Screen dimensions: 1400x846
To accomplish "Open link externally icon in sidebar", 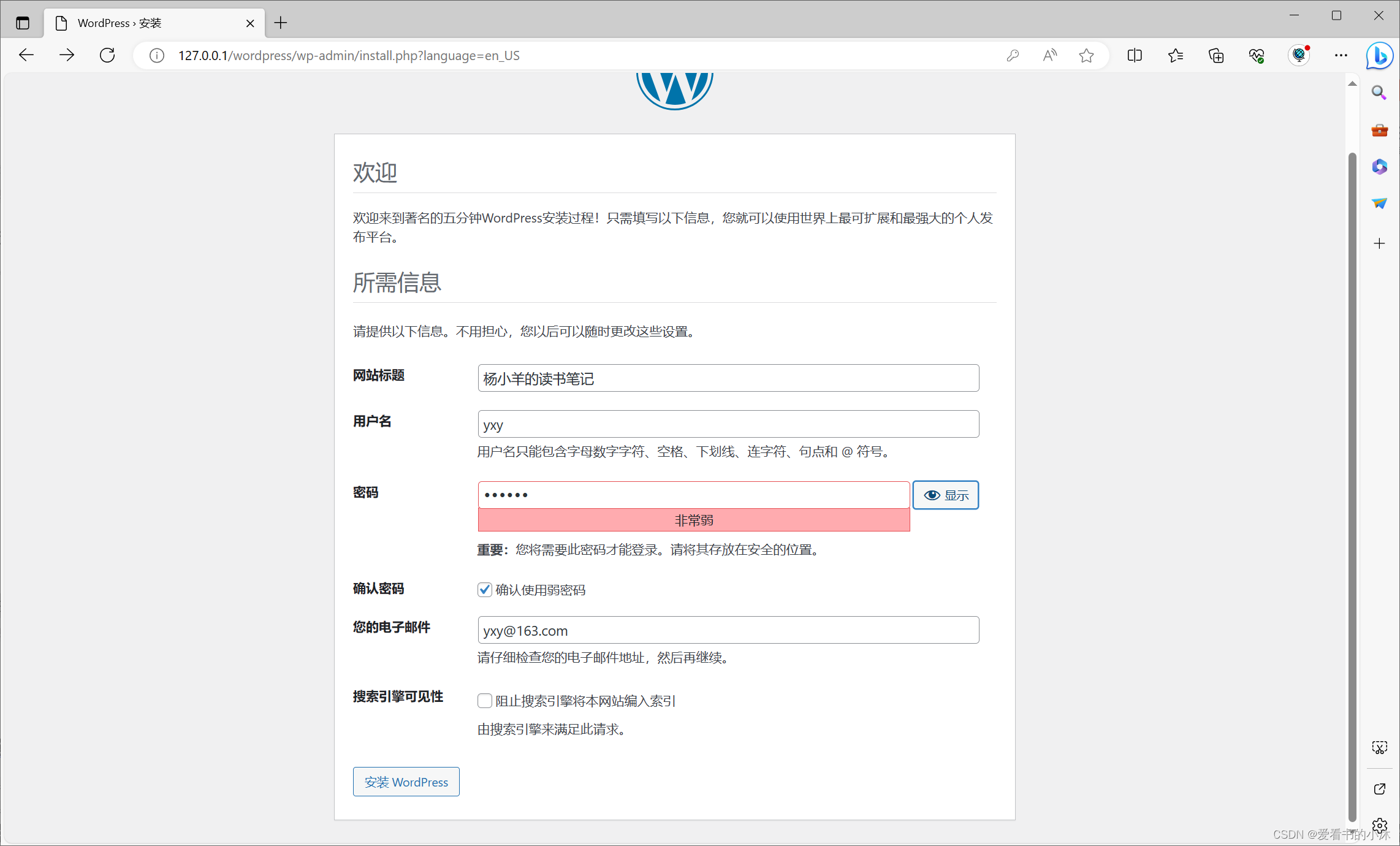I will [x=1379, y=789].
